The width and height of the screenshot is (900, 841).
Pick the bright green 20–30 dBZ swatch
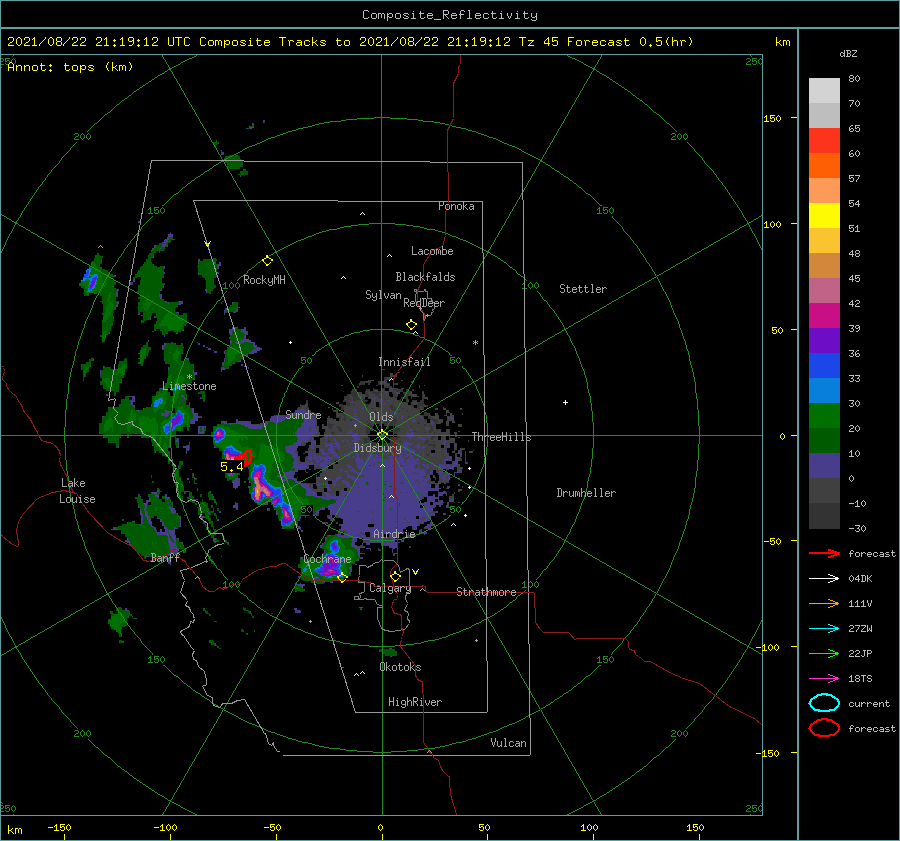coord(824,416)
